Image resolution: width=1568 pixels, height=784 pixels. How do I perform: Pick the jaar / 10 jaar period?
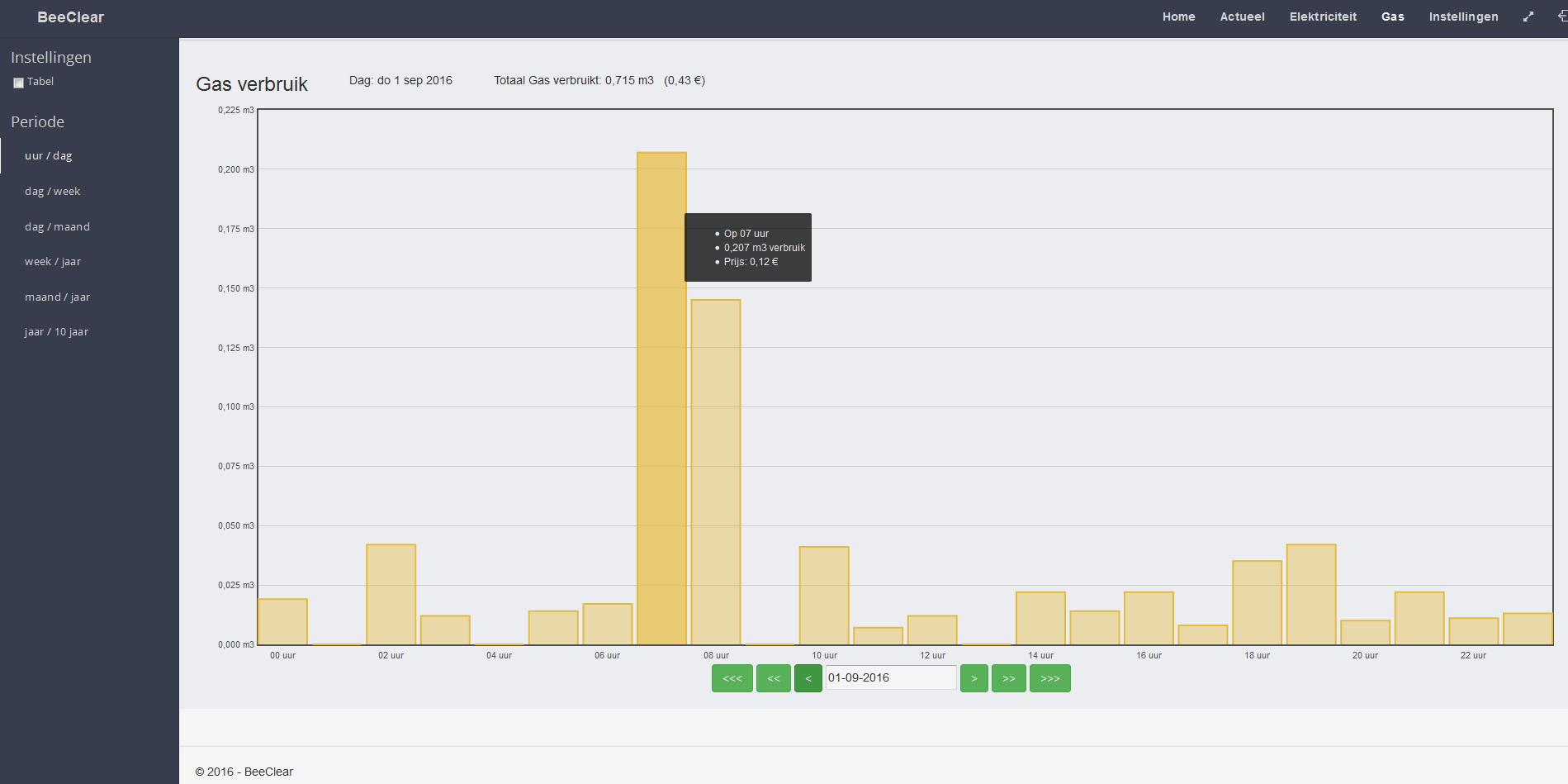click(56, 332)
